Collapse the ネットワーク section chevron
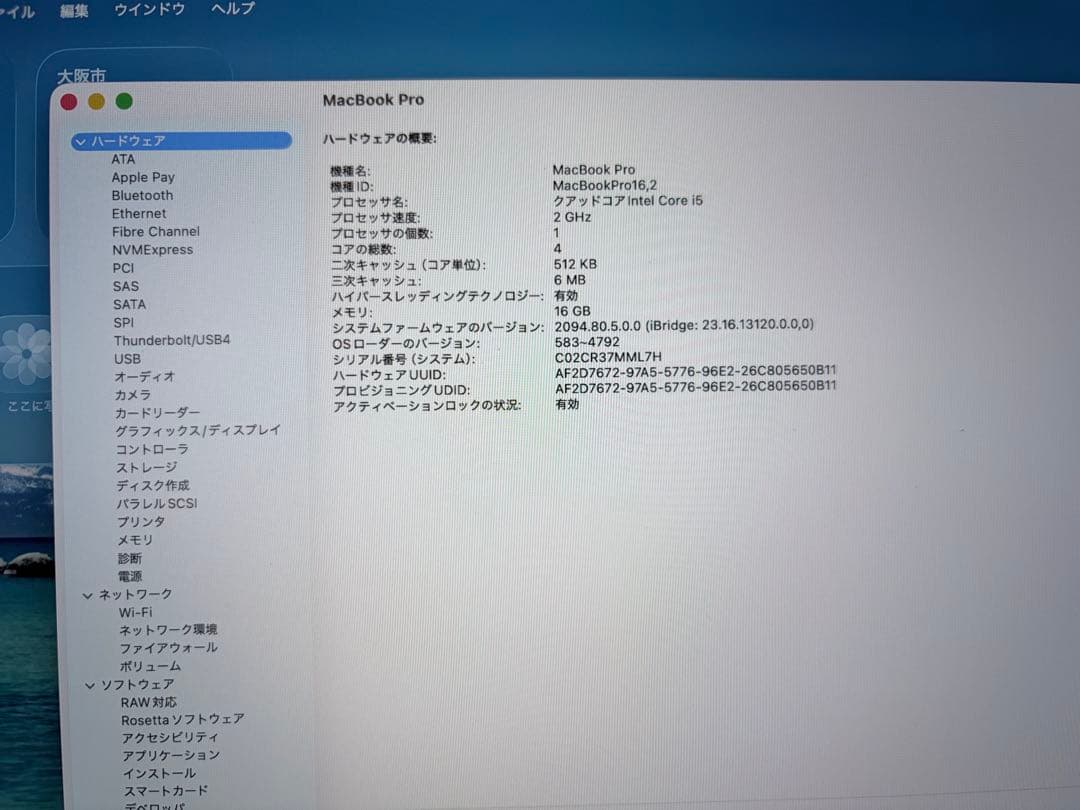The width and height of the screenshot is (1080, 810). (87, 595)
